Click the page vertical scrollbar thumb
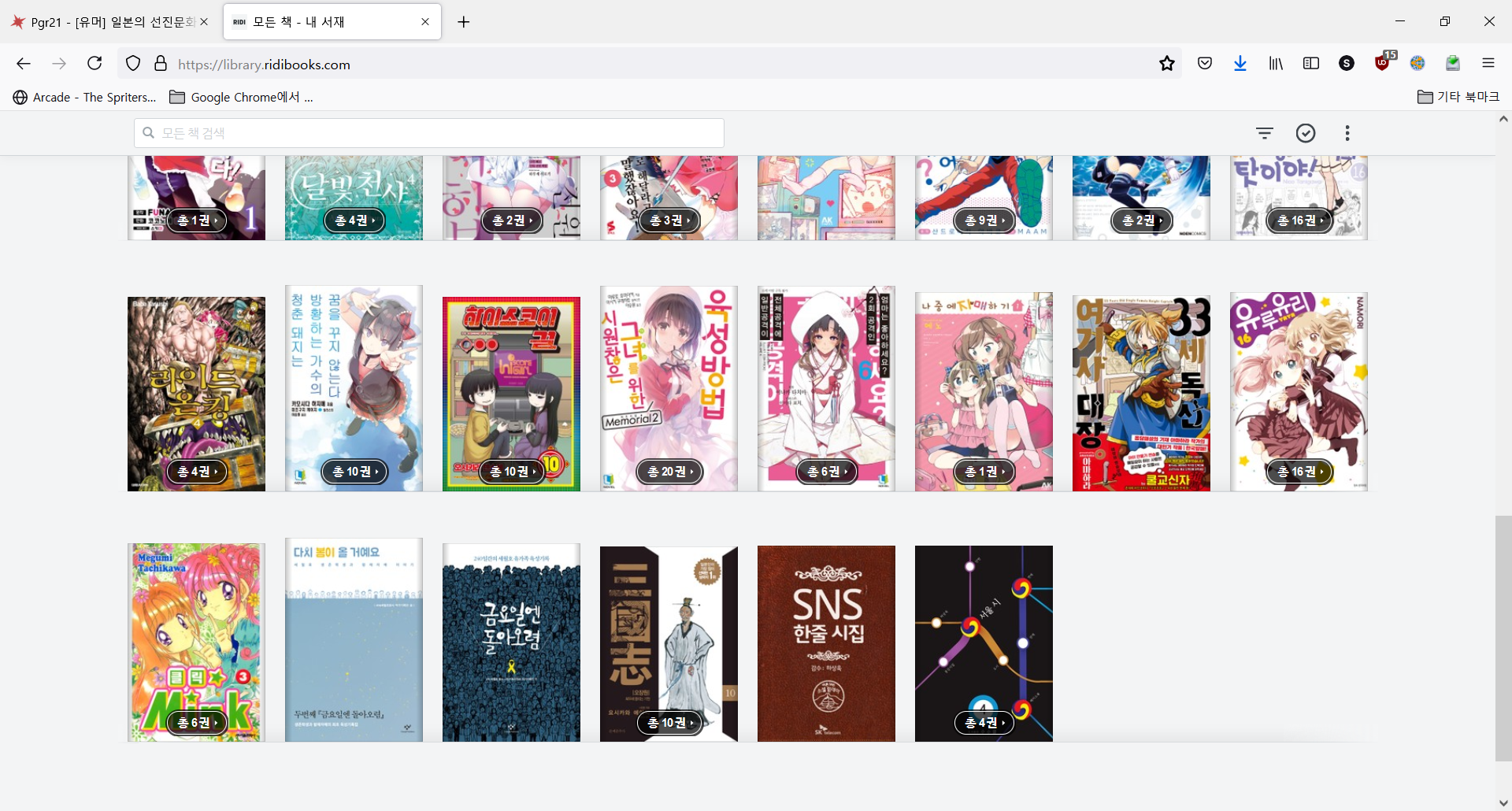This screenshot has width=1512, height=811. (1503, 638)
